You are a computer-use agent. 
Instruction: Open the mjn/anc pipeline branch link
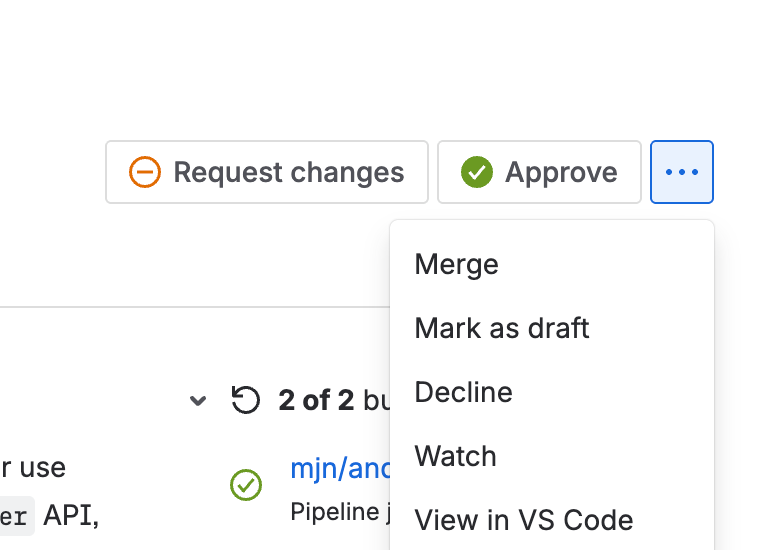(x=340, y=468)
